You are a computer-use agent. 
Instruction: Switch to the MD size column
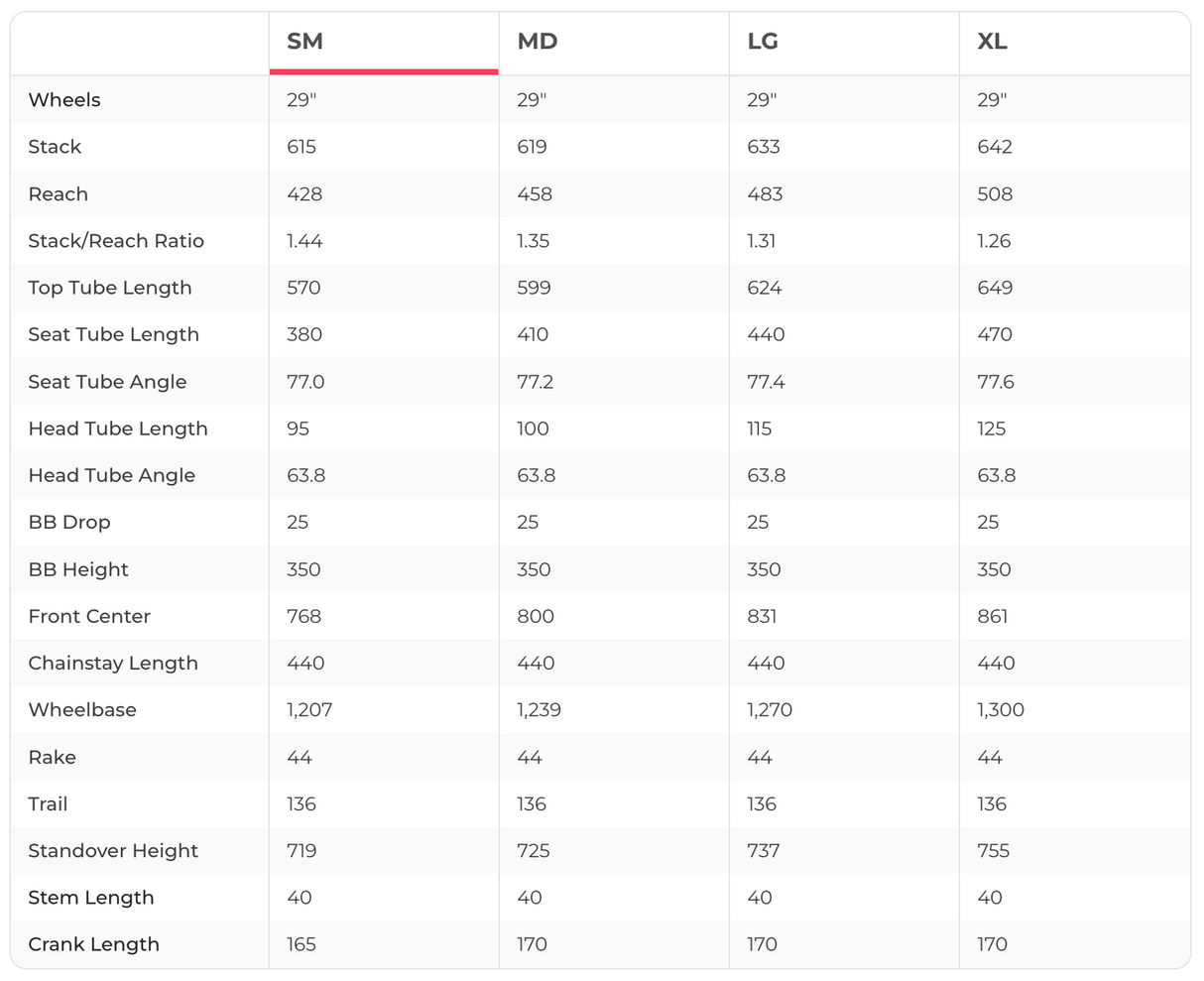(x=537, y=42)
